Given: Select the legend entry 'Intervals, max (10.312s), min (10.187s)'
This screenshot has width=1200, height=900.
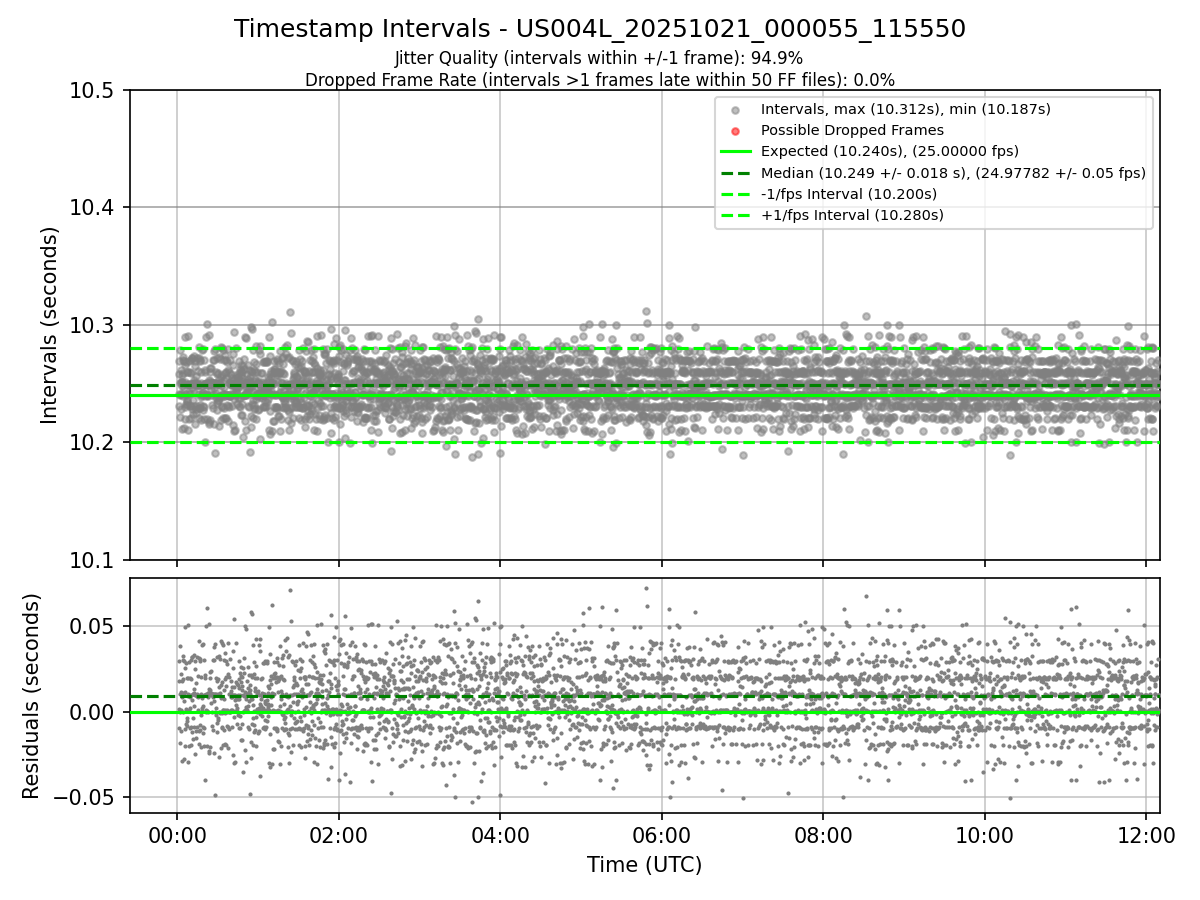Looking at the screenshot, I should click(x=905, y=109).
